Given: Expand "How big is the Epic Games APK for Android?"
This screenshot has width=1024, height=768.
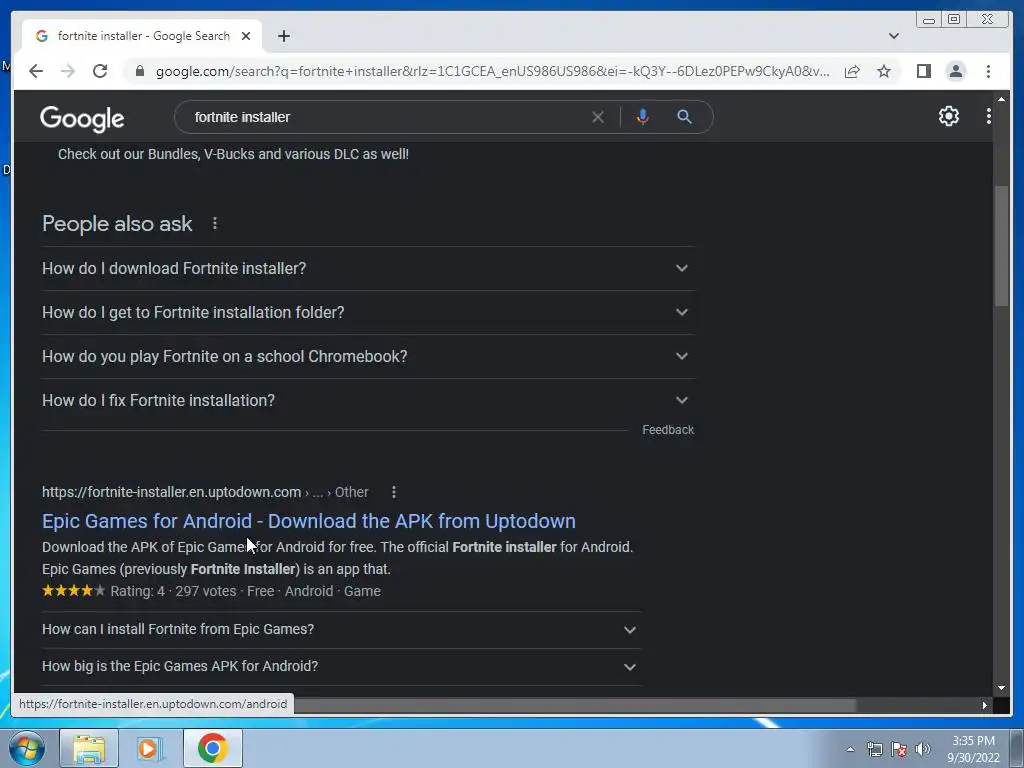Looking at the screenshot, I should pos(341,667).
